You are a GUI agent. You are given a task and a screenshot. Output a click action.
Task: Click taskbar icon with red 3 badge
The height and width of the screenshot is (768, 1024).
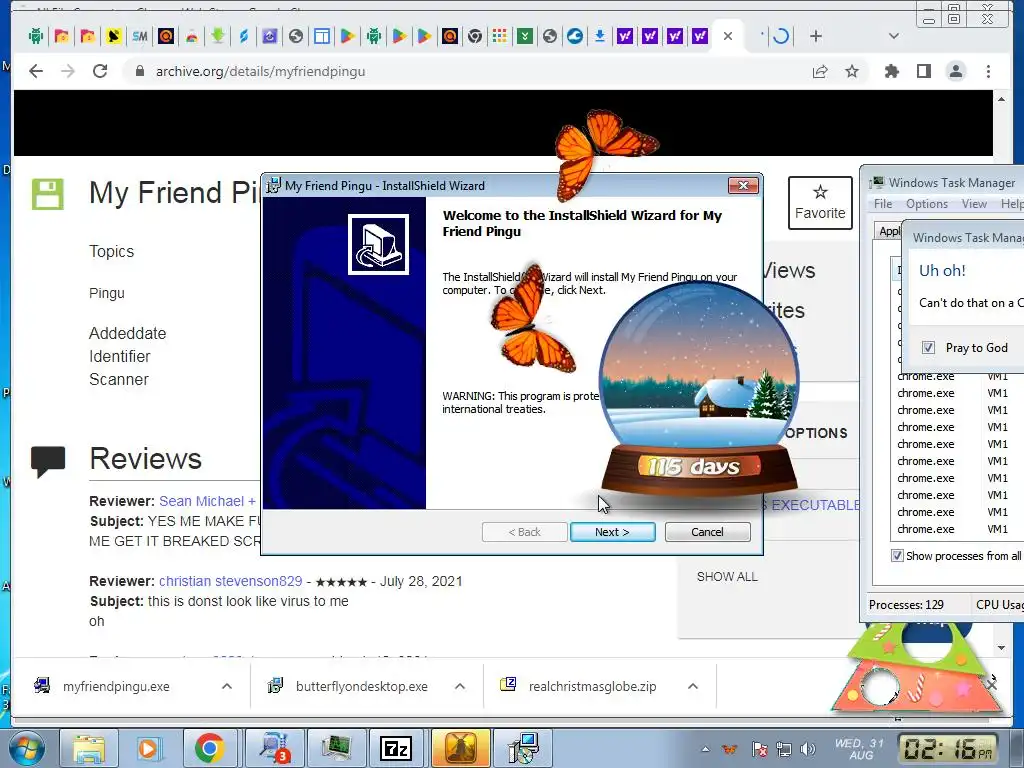[x=274, y=748]
